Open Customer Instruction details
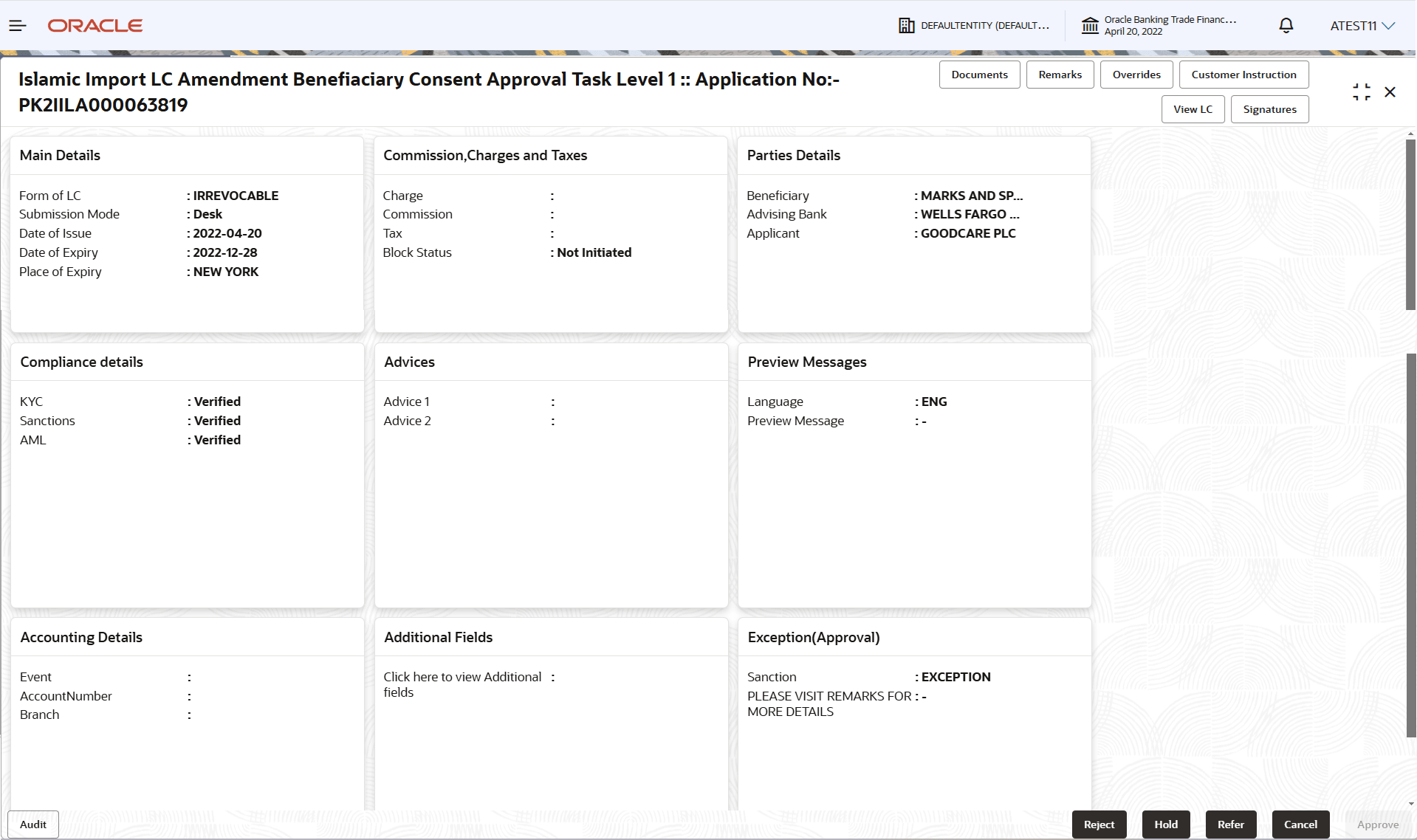 1243,74
